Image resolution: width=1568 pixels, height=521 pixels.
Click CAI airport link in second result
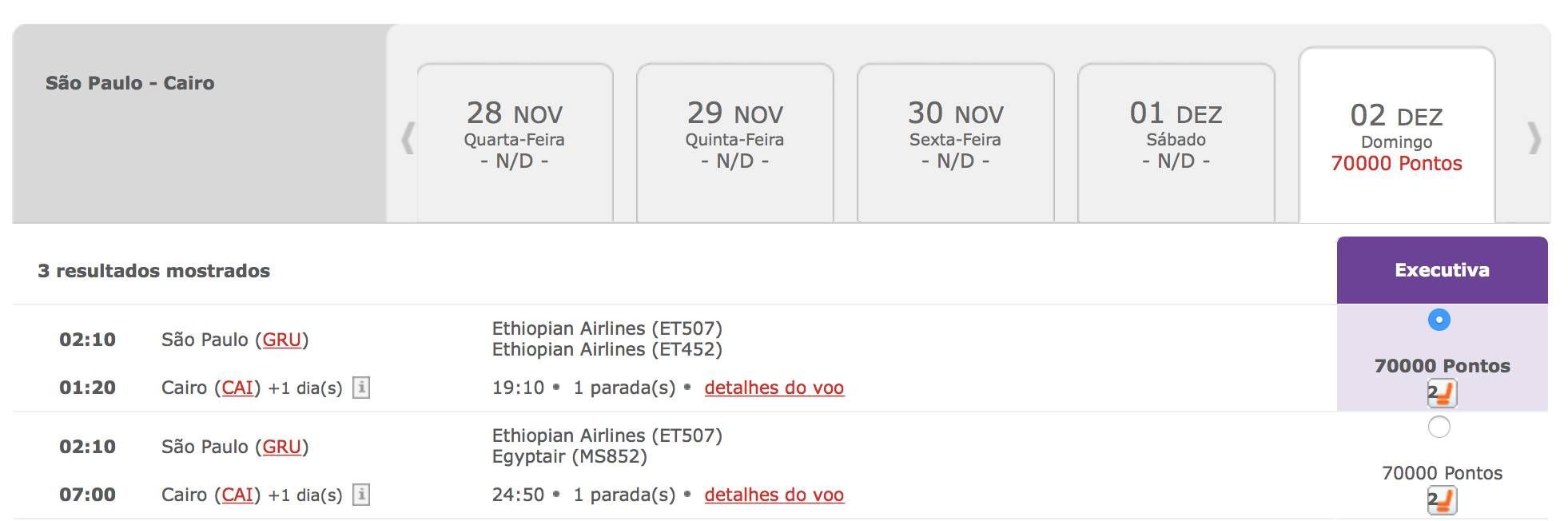pyautogui.click(x=237, y=495)
